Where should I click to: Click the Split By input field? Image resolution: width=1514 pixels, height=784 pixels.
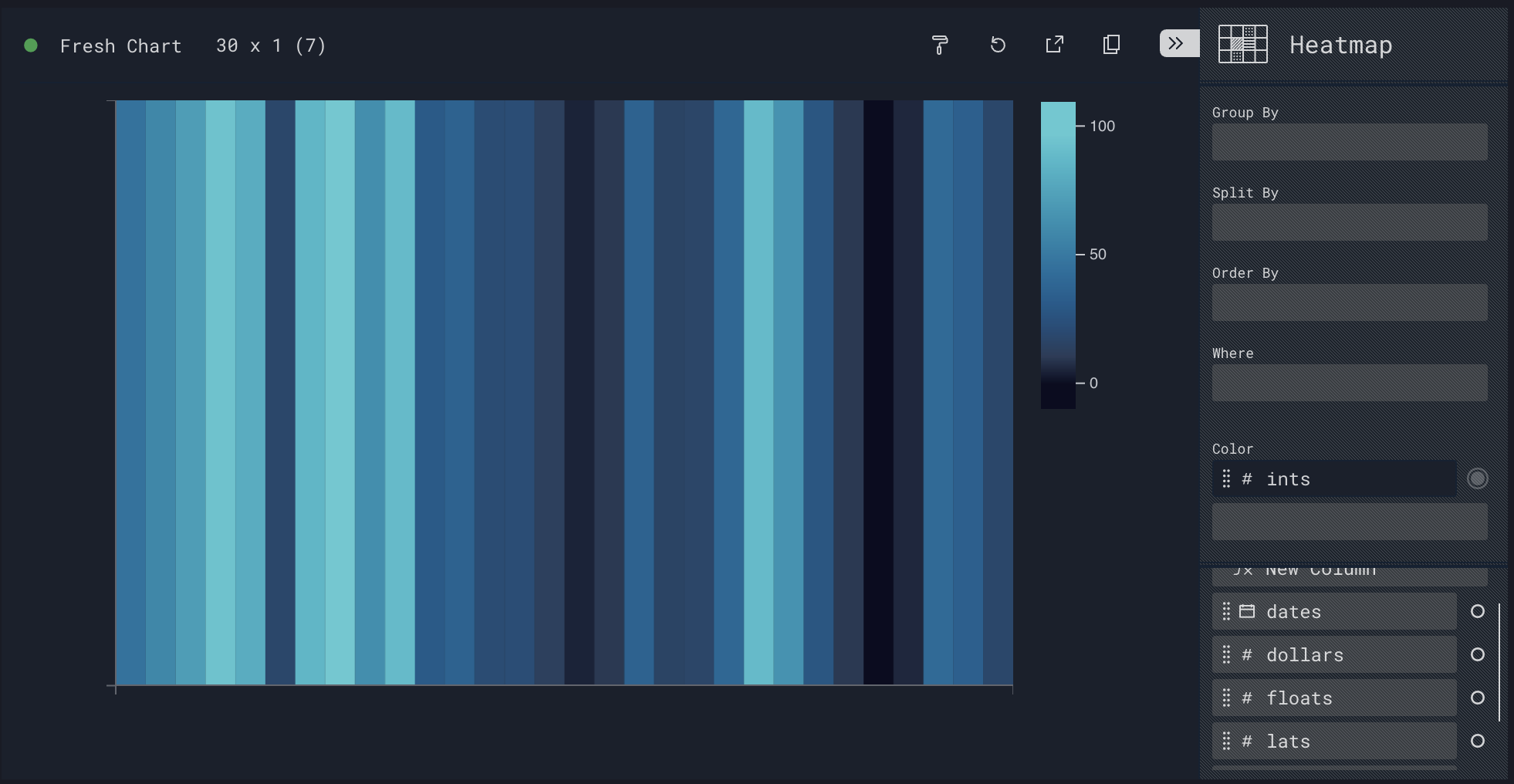(1350, 222)
